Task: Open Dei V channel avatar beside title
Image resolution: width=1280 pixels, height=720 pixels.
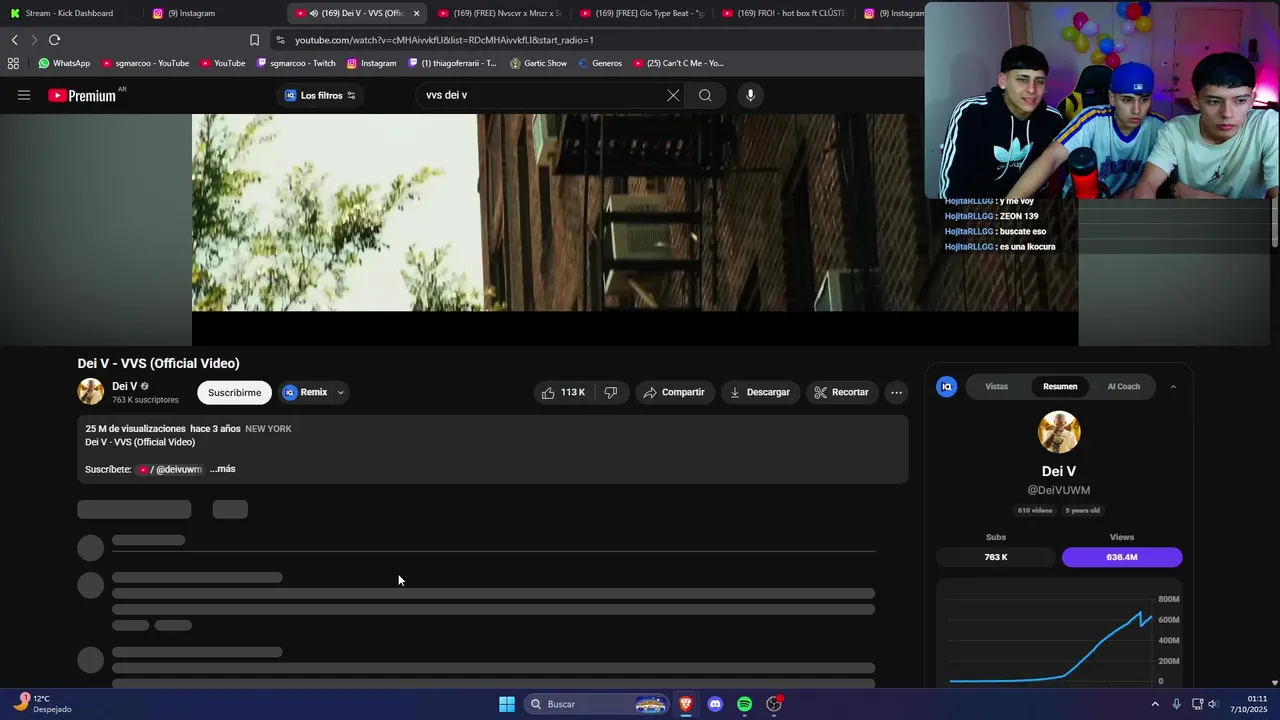Action: click(x=91, y=392)
